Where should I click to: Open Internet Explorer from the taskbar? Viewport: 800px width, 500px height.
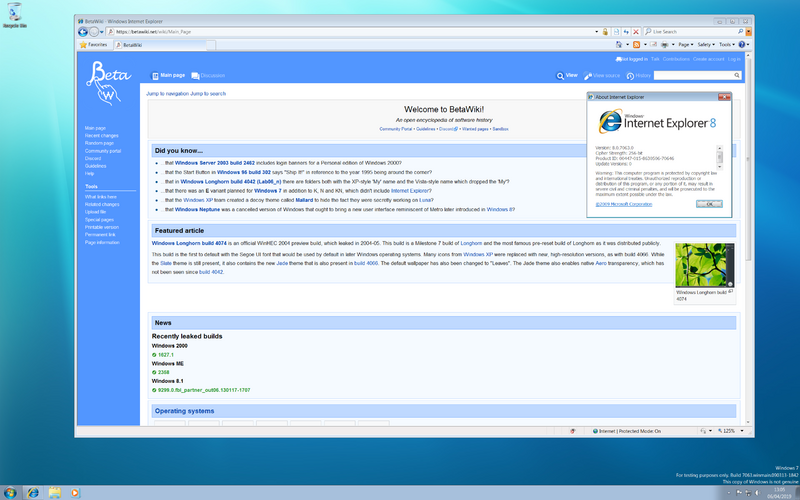[x=33, y=492]
